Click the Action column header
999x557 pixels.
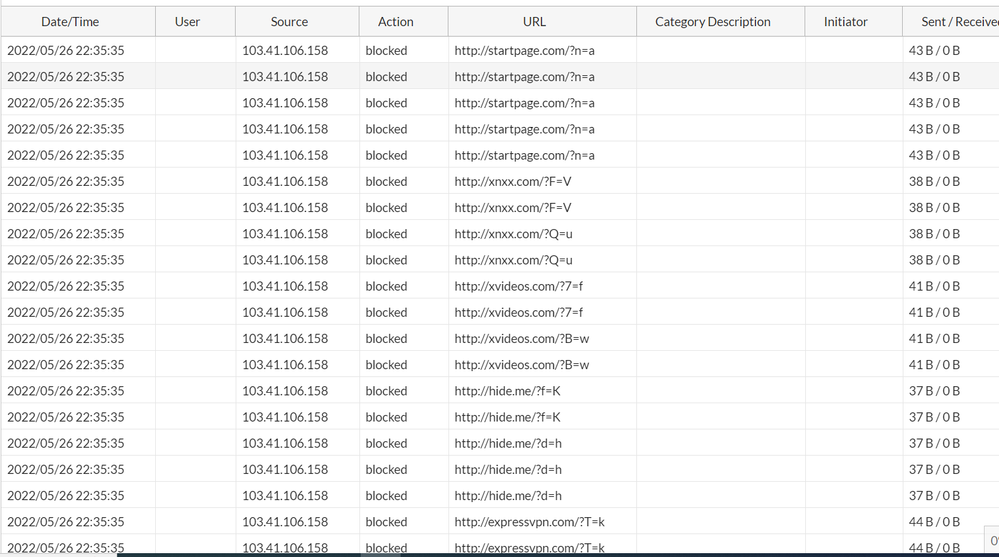(396, 21)
